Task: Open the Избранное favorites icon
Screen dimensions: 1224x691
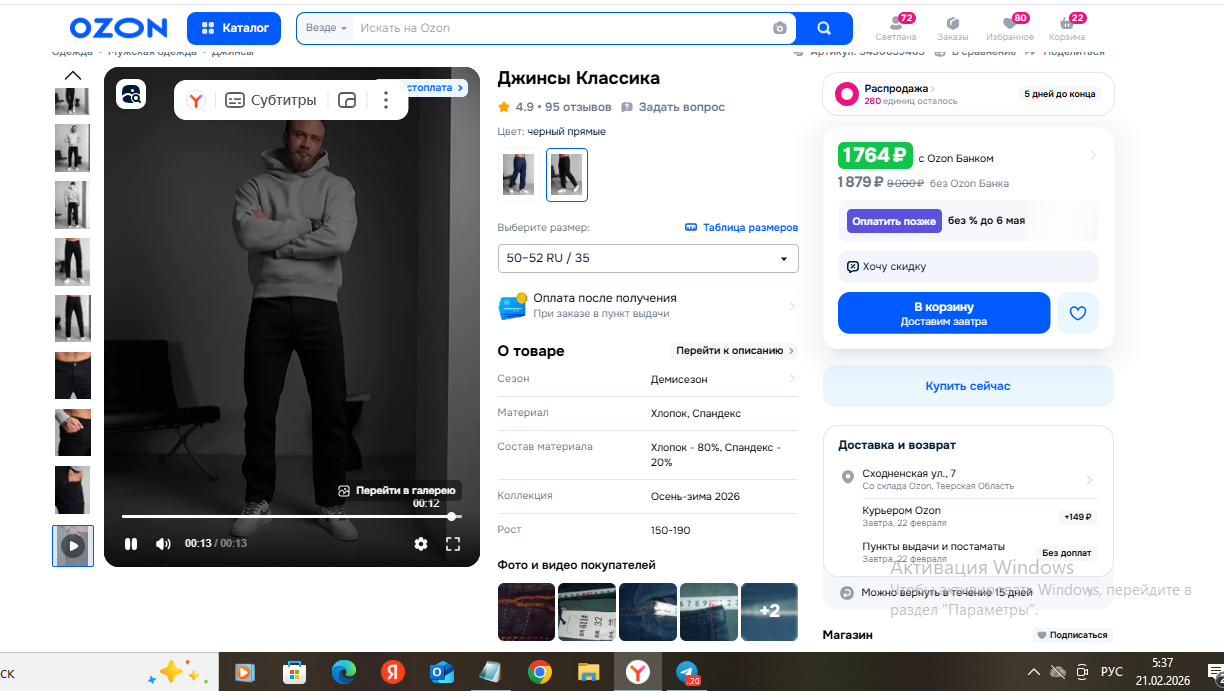Action: [x=1010, y=27]
